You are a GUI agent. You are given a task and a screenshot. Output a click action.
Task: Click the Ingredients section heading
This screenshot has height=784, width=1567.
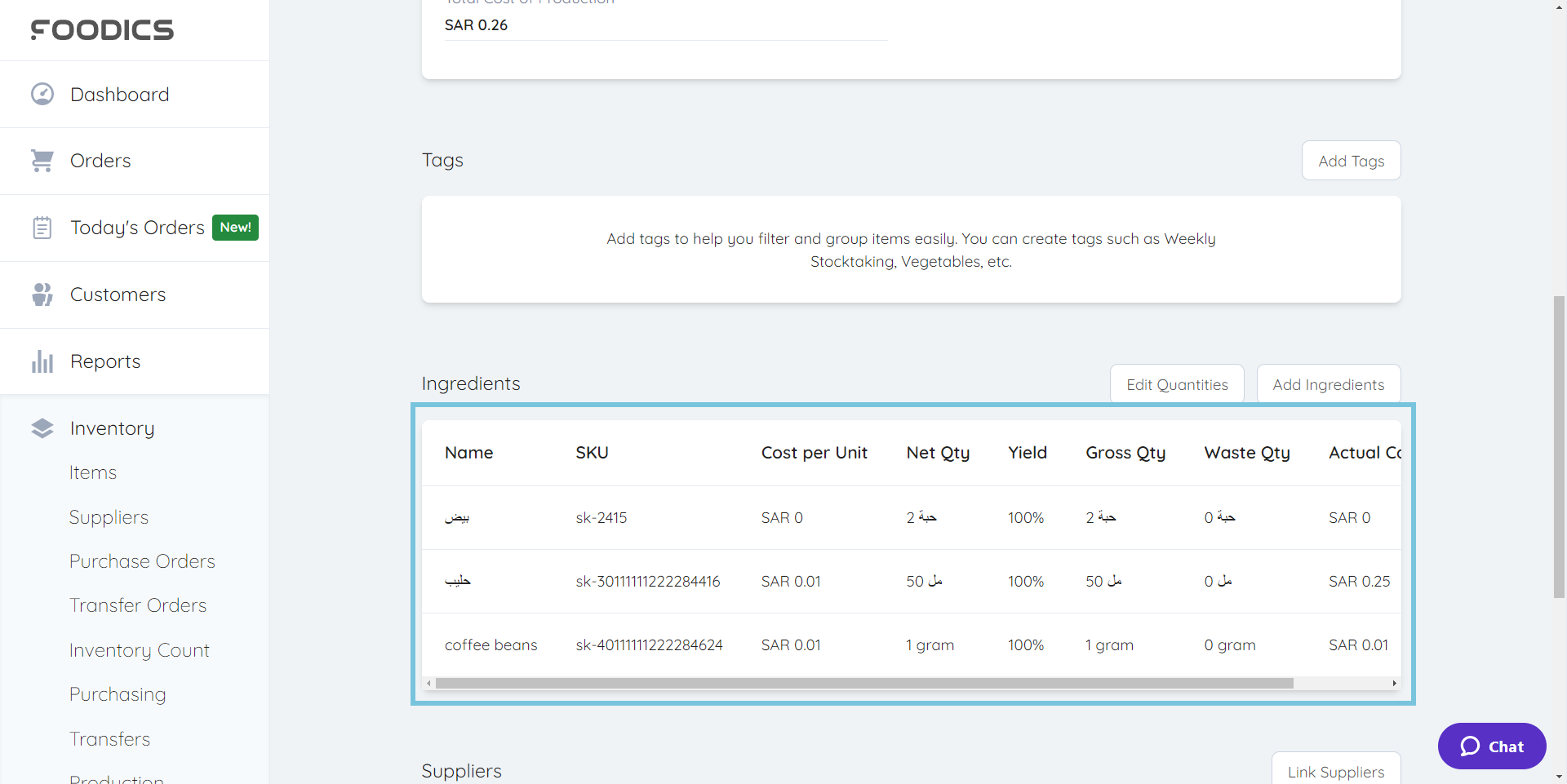tap(471, 383)
